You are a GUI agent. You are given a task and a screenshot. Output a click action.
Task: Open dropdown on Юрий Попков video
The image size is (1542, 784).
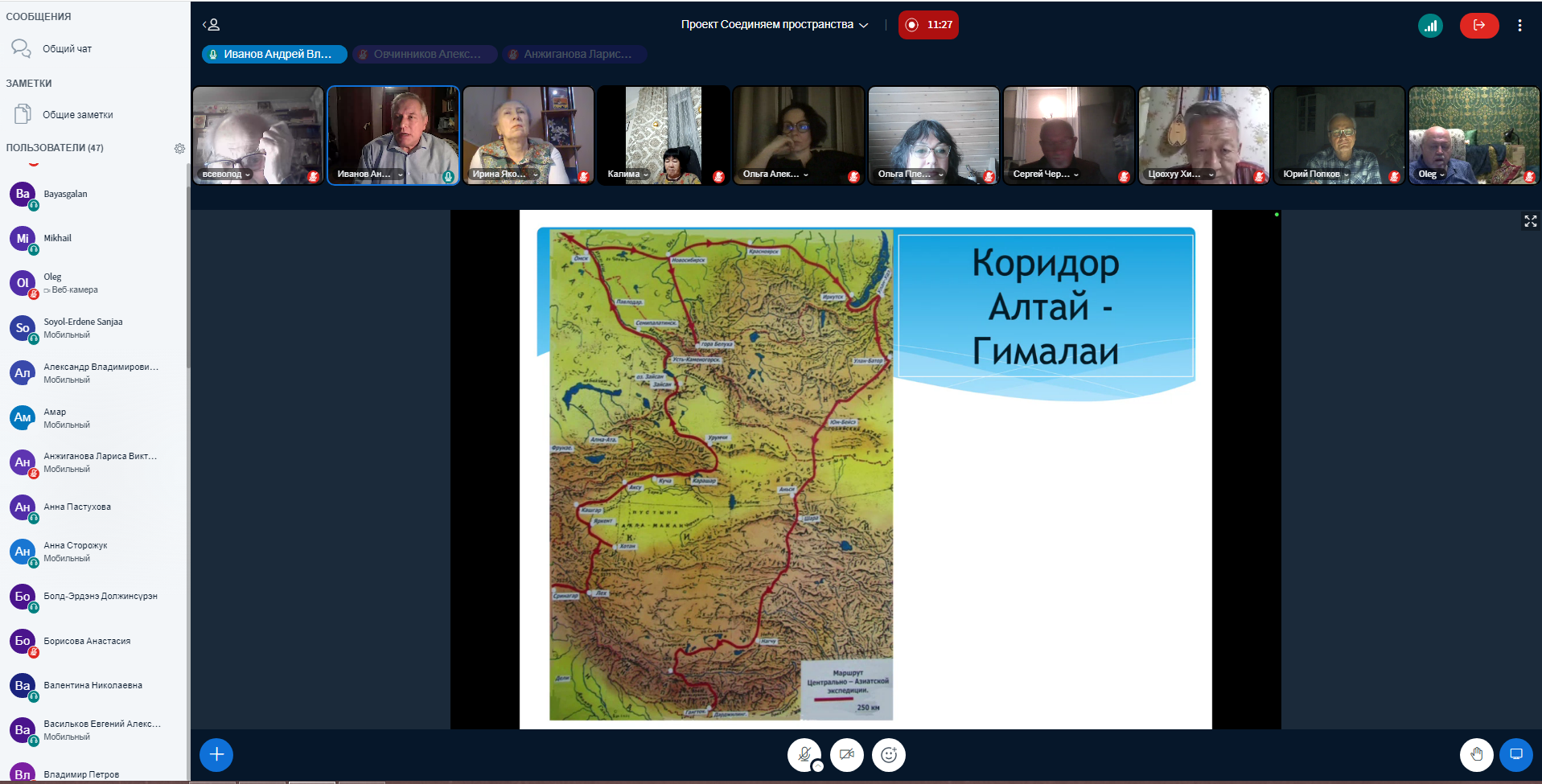pyautogui.click(x=1346, y=174)
